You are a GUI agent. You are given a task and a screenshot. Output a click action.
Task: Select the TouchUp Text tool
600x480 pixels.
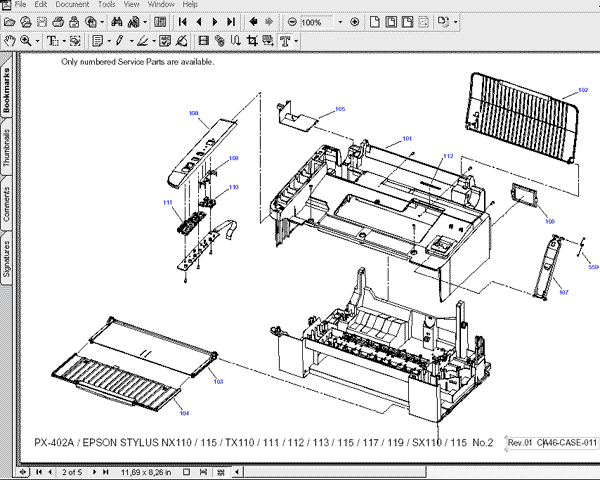pos(285,41)
